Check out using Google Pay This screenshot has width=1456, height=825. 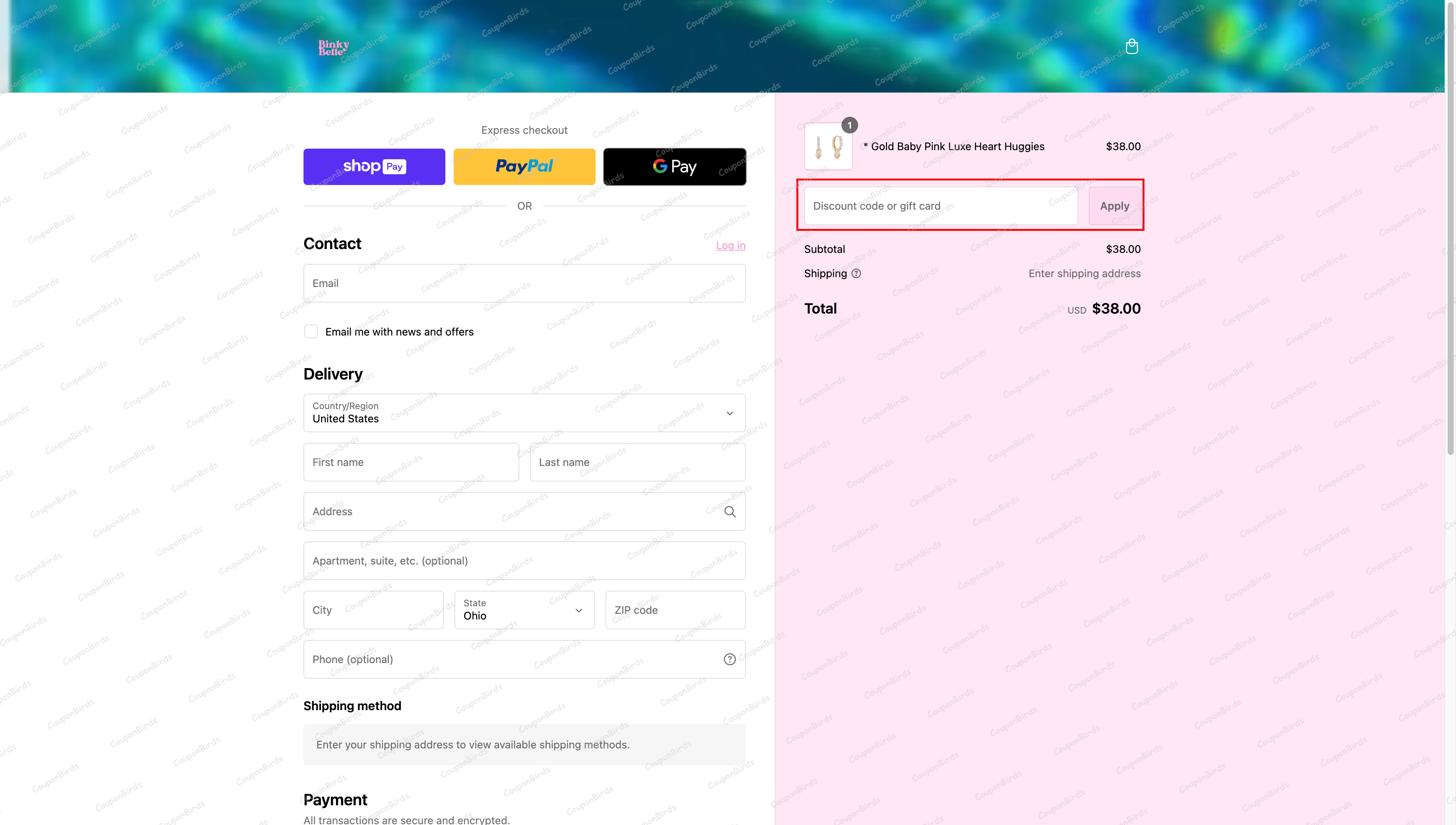[x=674, y=166]
